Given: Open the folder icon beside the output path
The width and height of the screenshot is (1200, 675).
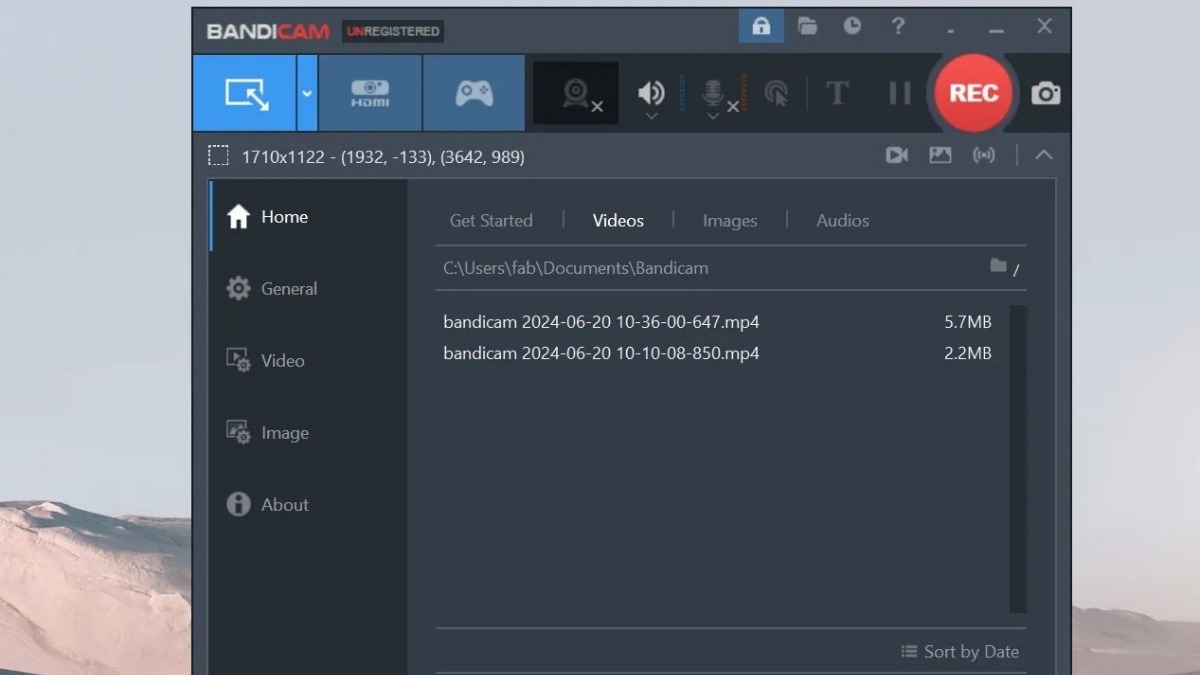Looking at the screenshot, I should (x=998, y=266).
